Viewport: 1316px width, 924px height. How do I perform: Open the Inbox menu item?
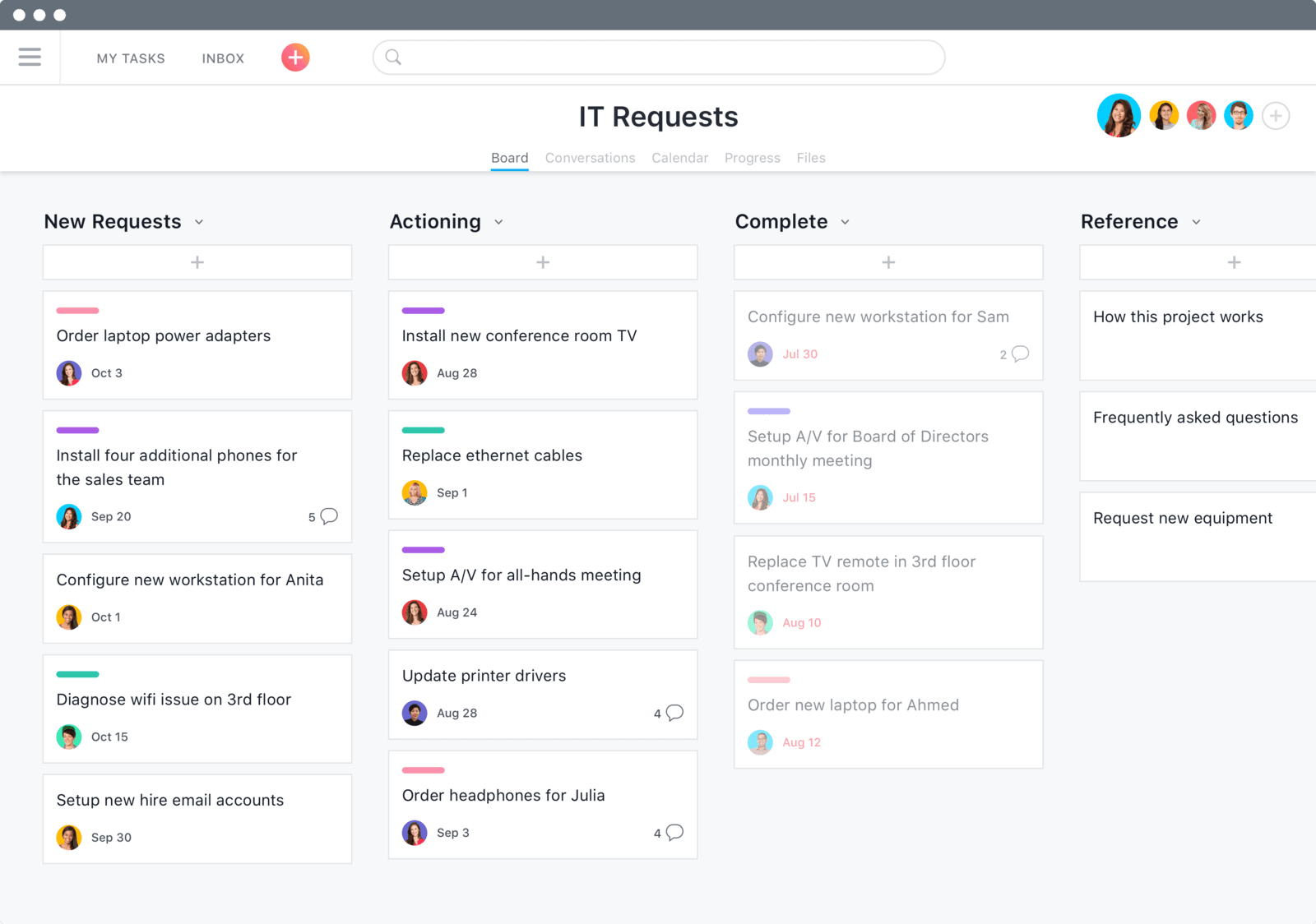point(222,58)
